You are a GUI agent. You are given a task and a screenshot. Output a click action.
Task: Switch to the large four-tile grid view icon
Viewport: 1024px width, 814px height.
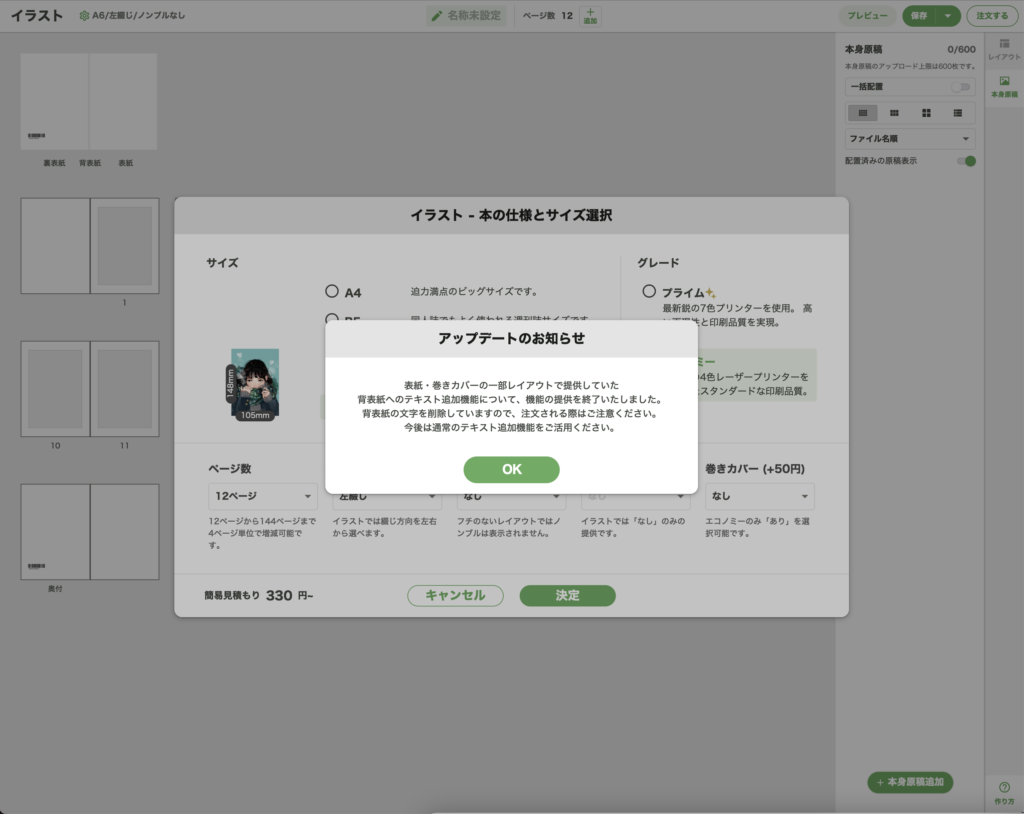pyautogui.click(x=926, y=113)
